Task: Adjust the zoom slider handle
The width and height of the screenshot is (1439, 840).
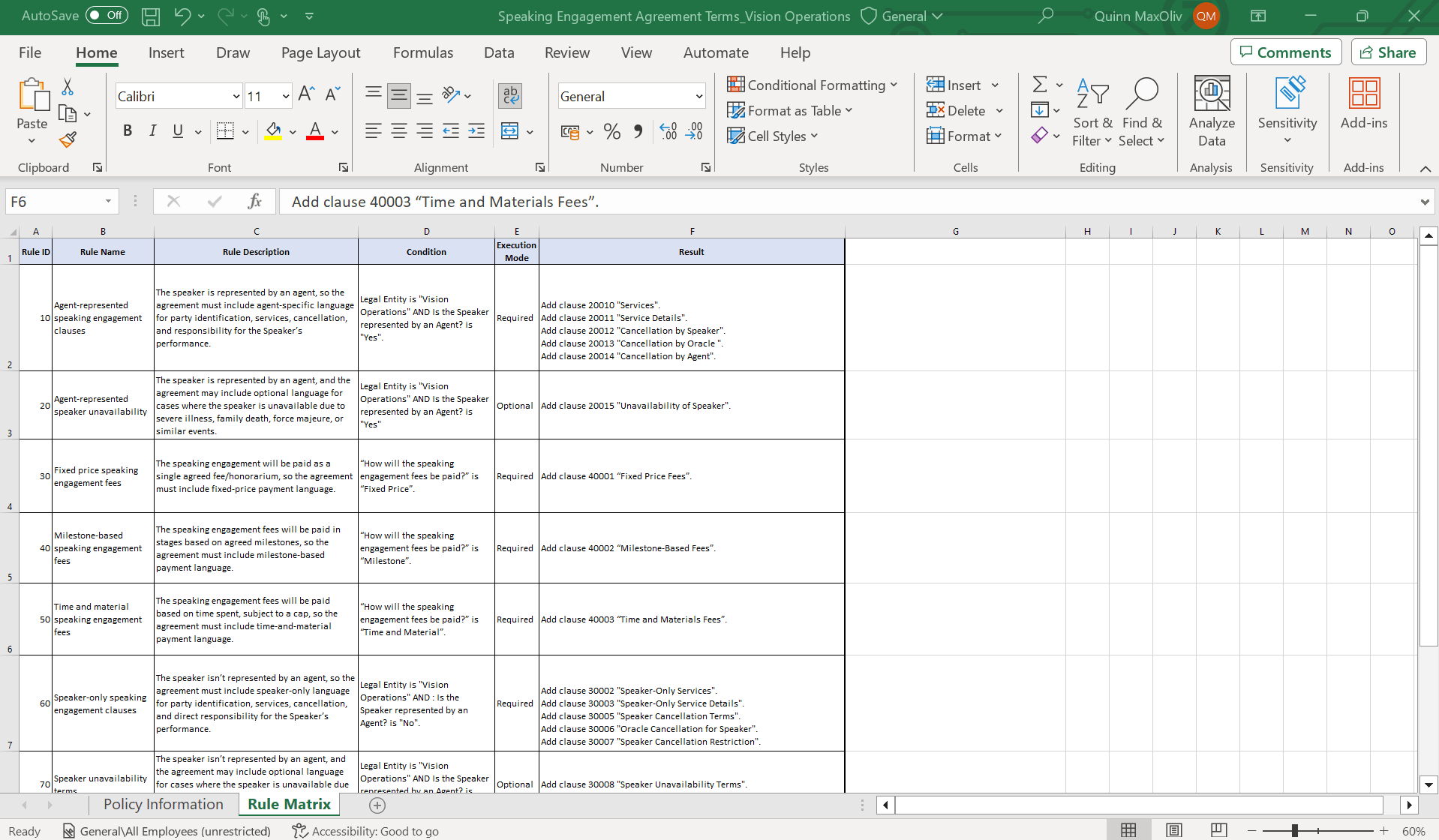Action: point(1295,830)
